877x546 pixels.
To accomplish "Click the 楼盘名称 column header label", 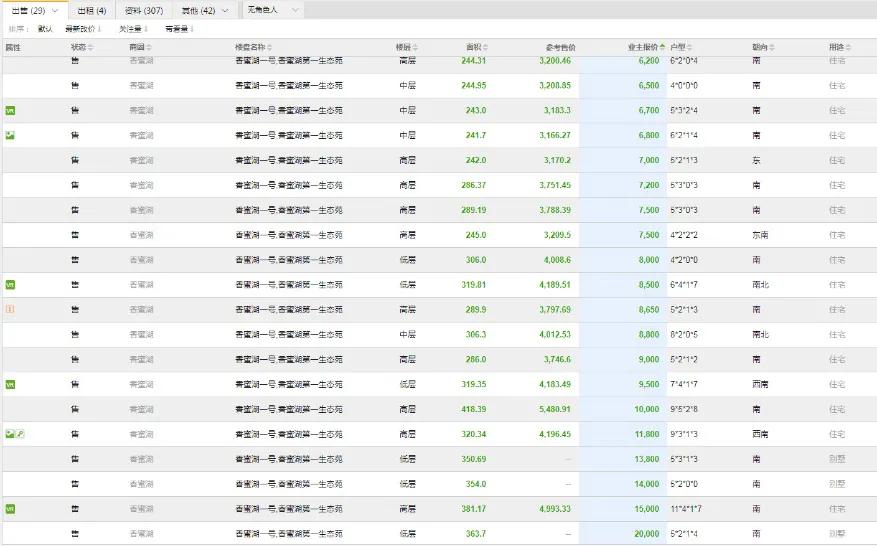I will [x=250, y=48].
